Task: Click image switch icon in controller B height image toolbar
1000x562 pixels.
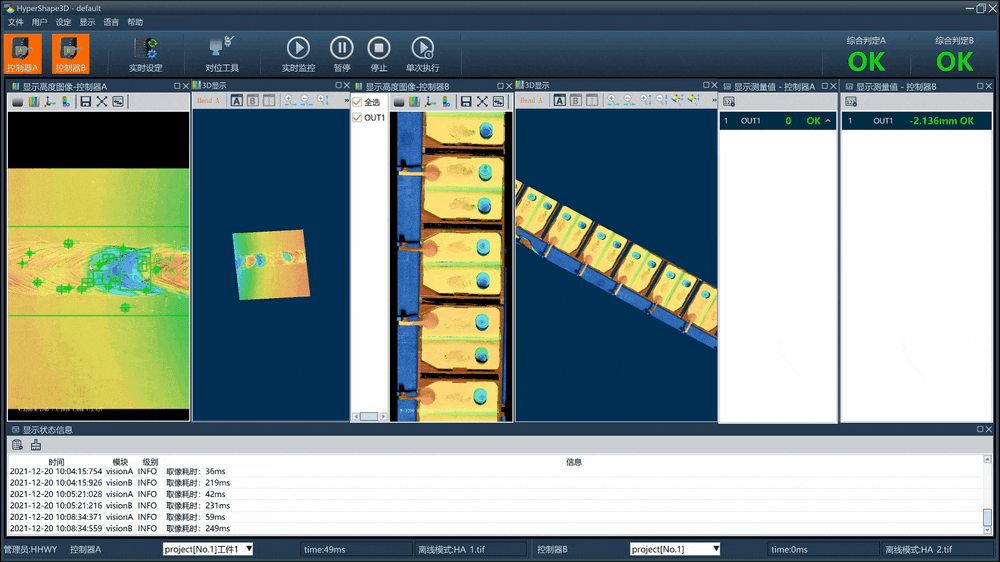Action: pyautogui.click(x=498, y=101)
